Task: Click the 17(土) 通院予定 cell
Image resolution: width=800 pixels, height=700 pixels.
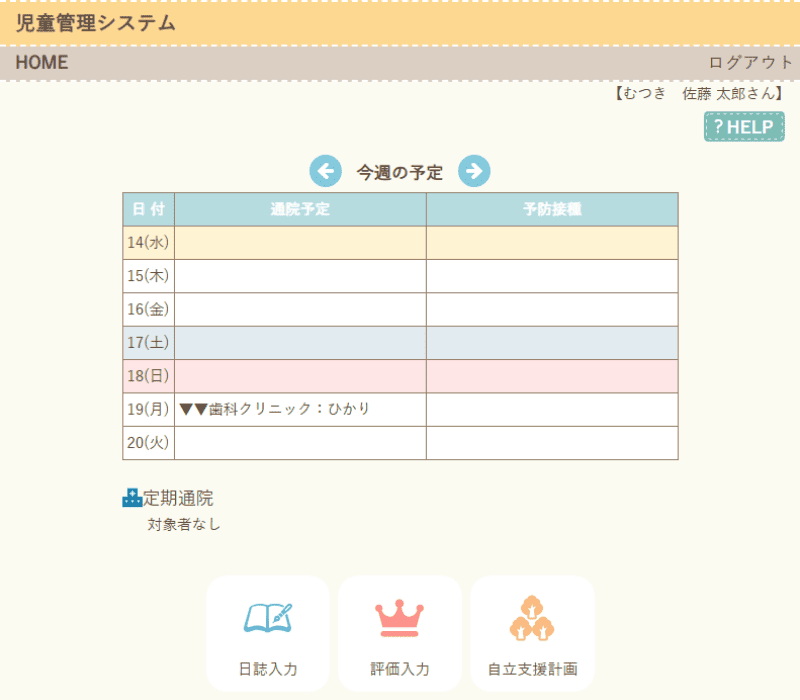Action: [300, 342]
